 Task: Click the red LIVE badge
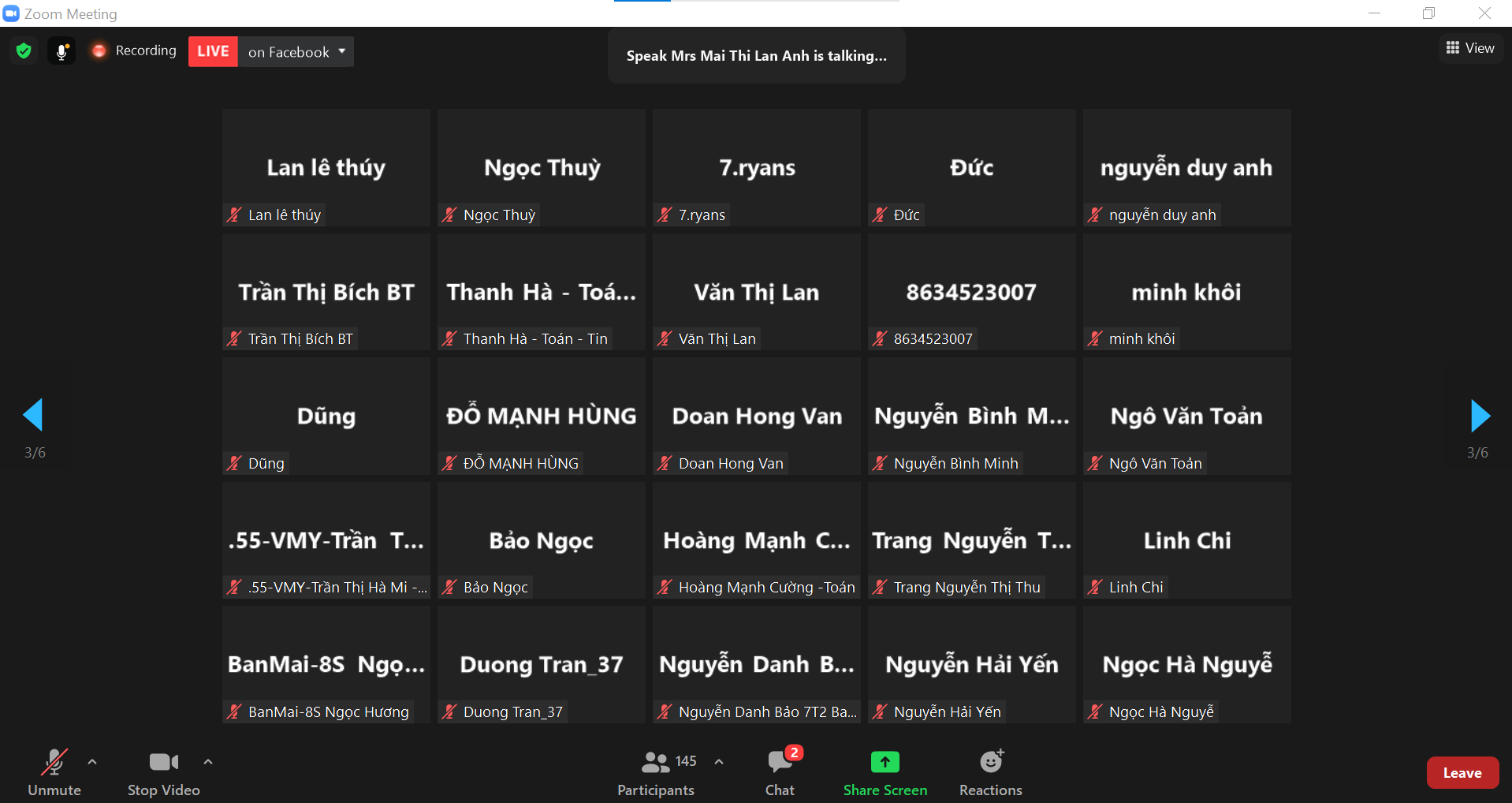[x=213, y=52]
